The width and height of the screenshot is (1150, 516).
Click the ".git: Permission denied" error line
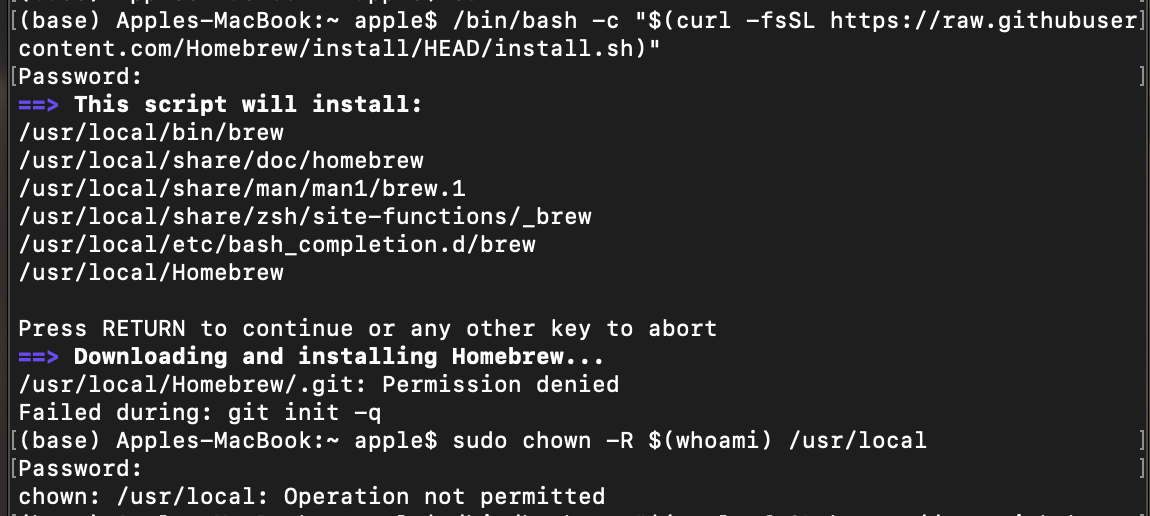pos(319,384)
